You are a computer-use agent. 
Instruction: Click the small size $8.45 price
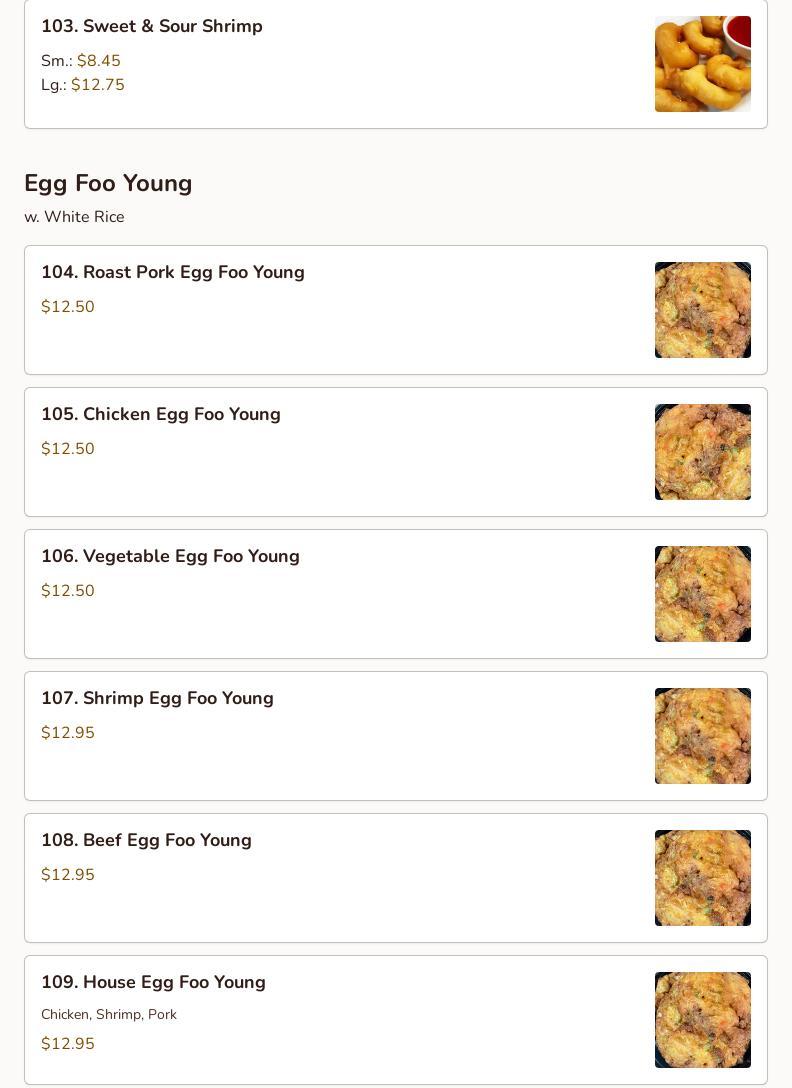99,61
